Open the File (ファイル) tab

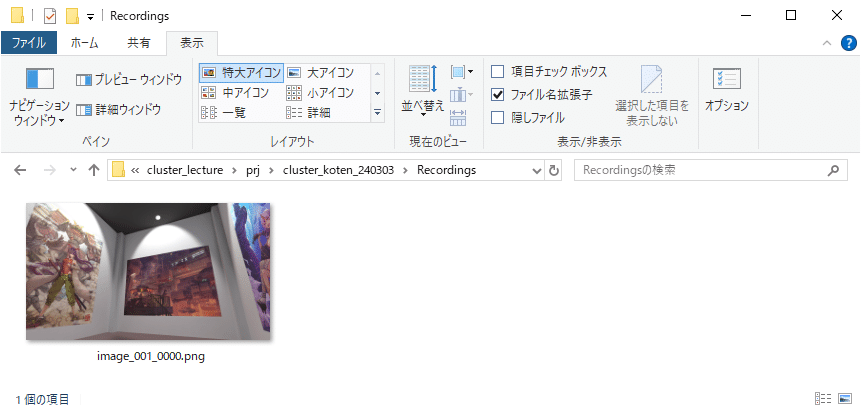[29, 43]
